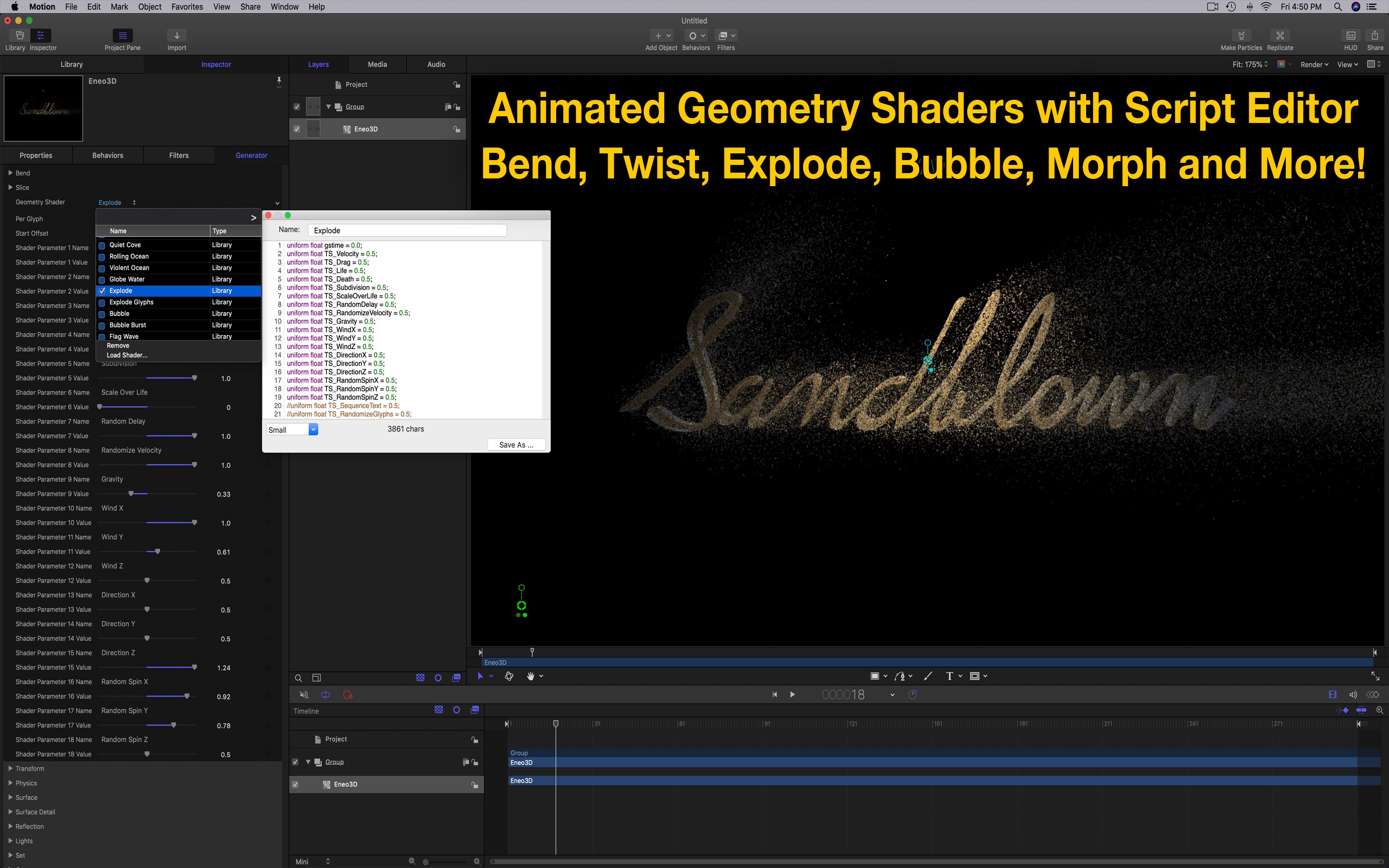This screenshot has width=1389, height=868.
Task: Select the Rectangle shape tool
Action: pyautogui.click(x=875, y=676)
